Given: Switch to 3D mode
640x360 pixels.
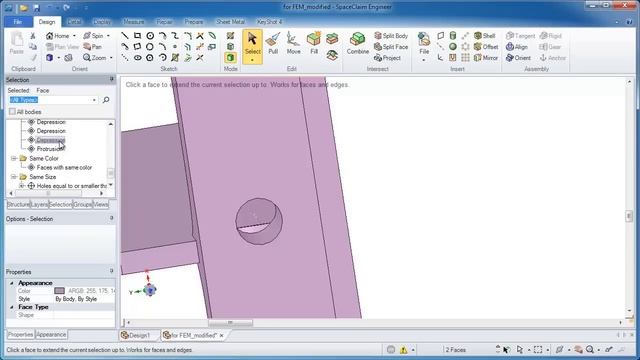Looking at the screenshot, I should point(230,58).
